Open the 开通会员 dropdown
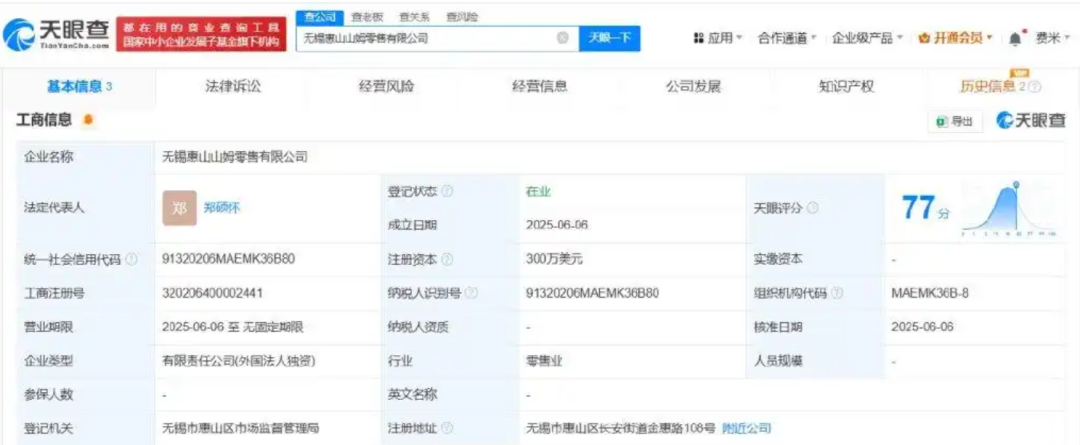This screenshot has width=1080, height=445. (955, 39)
